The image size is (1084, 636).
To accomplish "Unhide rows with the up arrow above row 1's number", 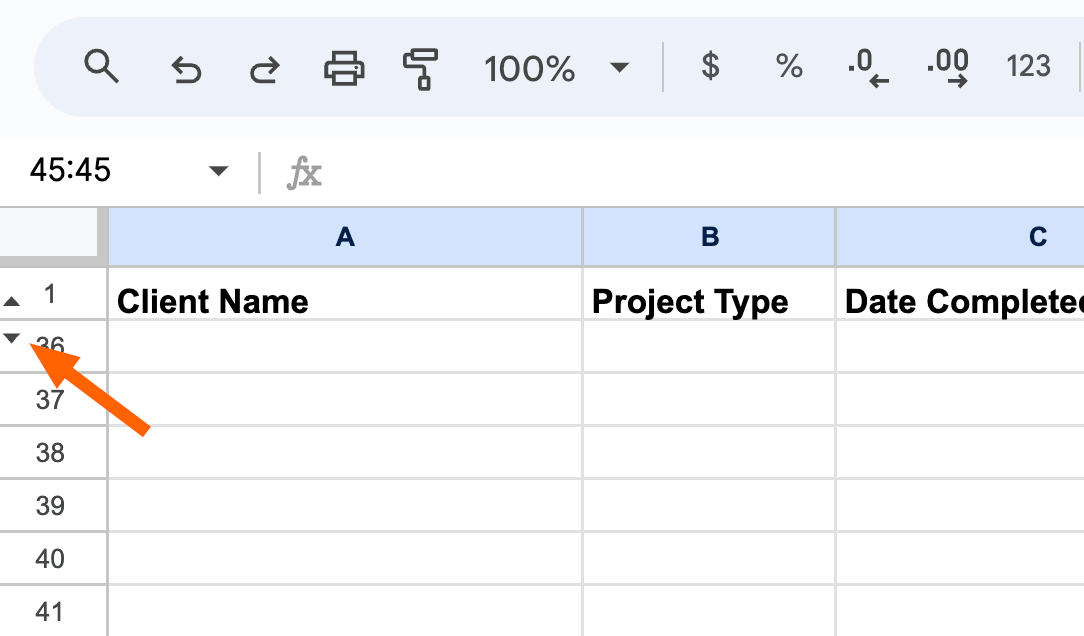I will click(x=12, y=301).
